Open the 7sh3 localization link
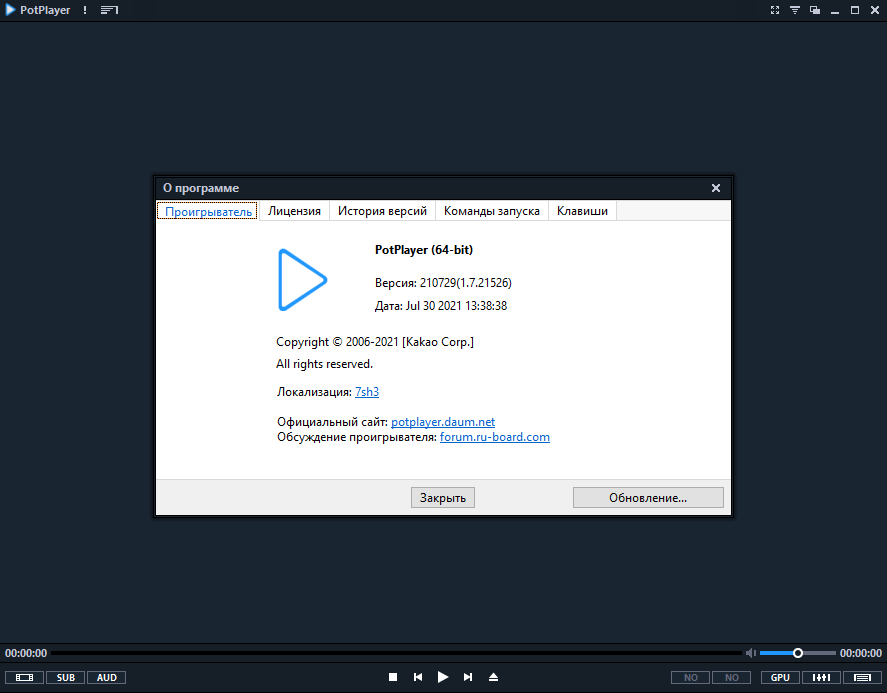Image resolution: width=887 pixels, height=693 pixels. (367, 391)
